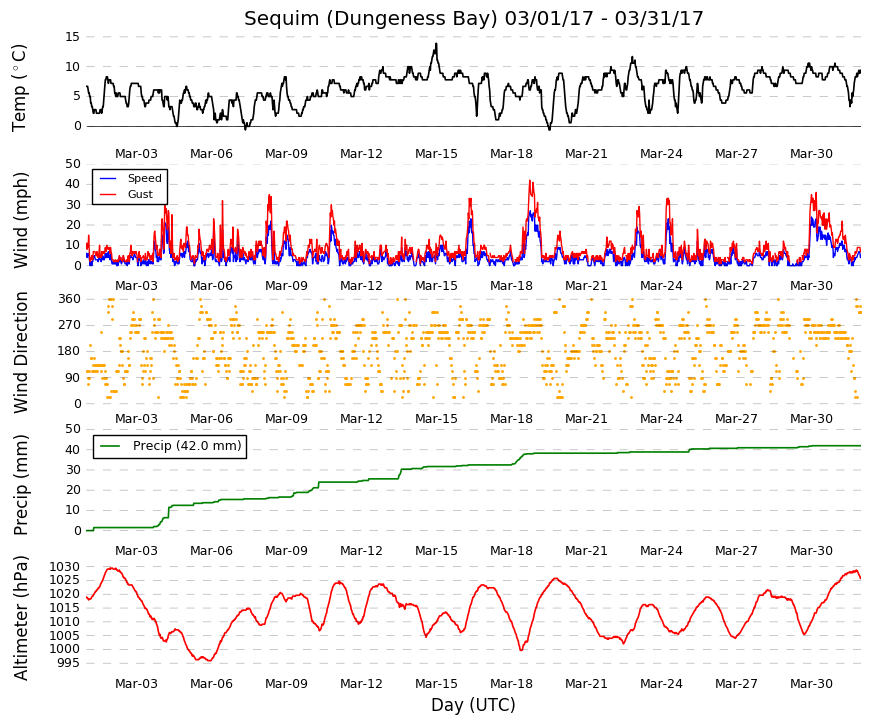Click the red Gust legend line
This screenshot has width=871, height=725.
108,194
